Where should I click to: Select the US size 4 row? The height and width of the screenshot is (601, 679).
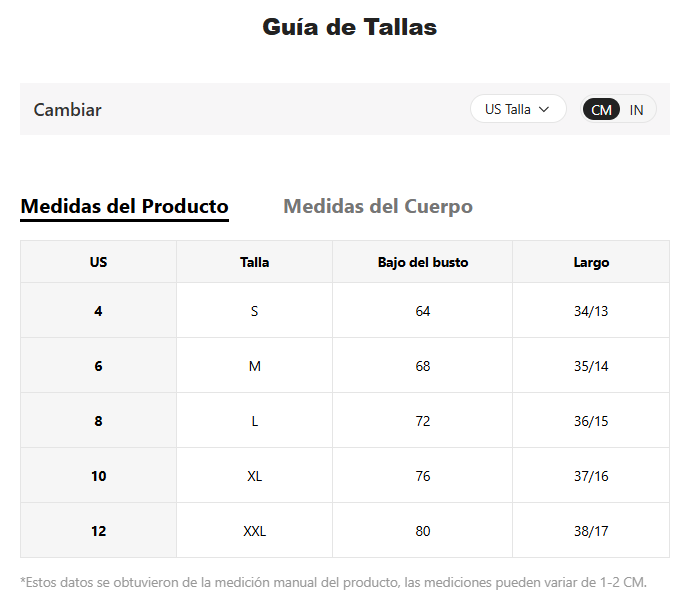(x=98, y=311)
